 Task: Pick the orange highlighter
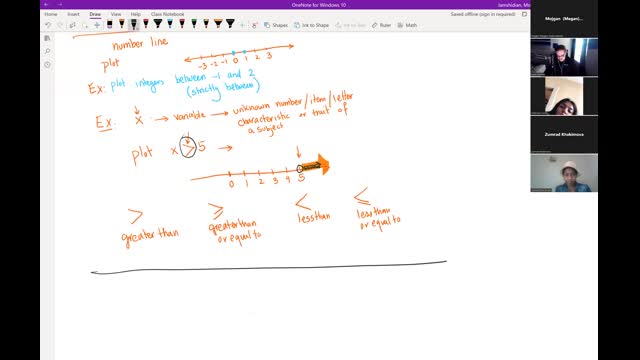point(218,24)
